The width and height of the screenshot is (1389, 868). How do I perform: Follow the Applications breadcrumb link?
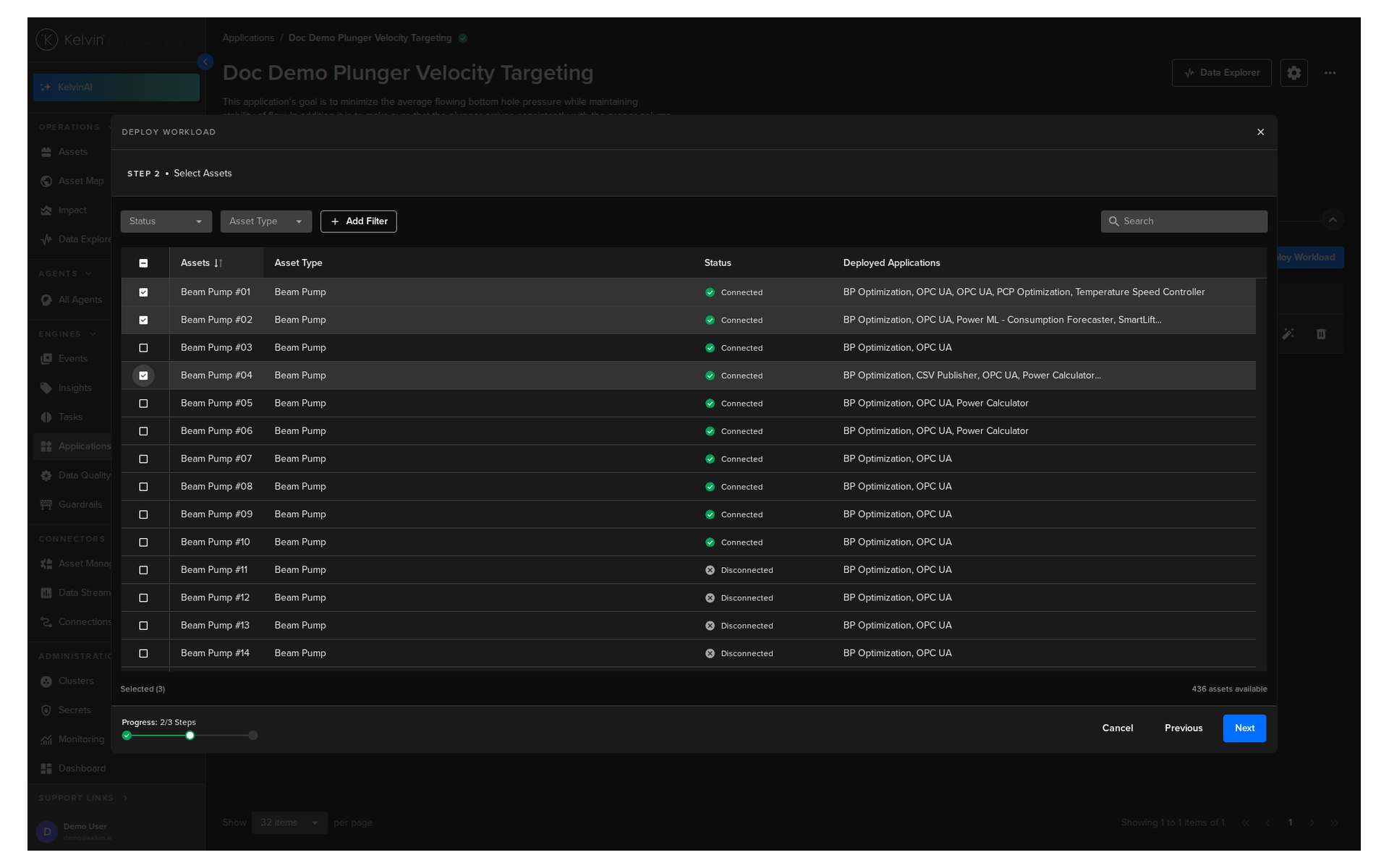click(248, 38)
